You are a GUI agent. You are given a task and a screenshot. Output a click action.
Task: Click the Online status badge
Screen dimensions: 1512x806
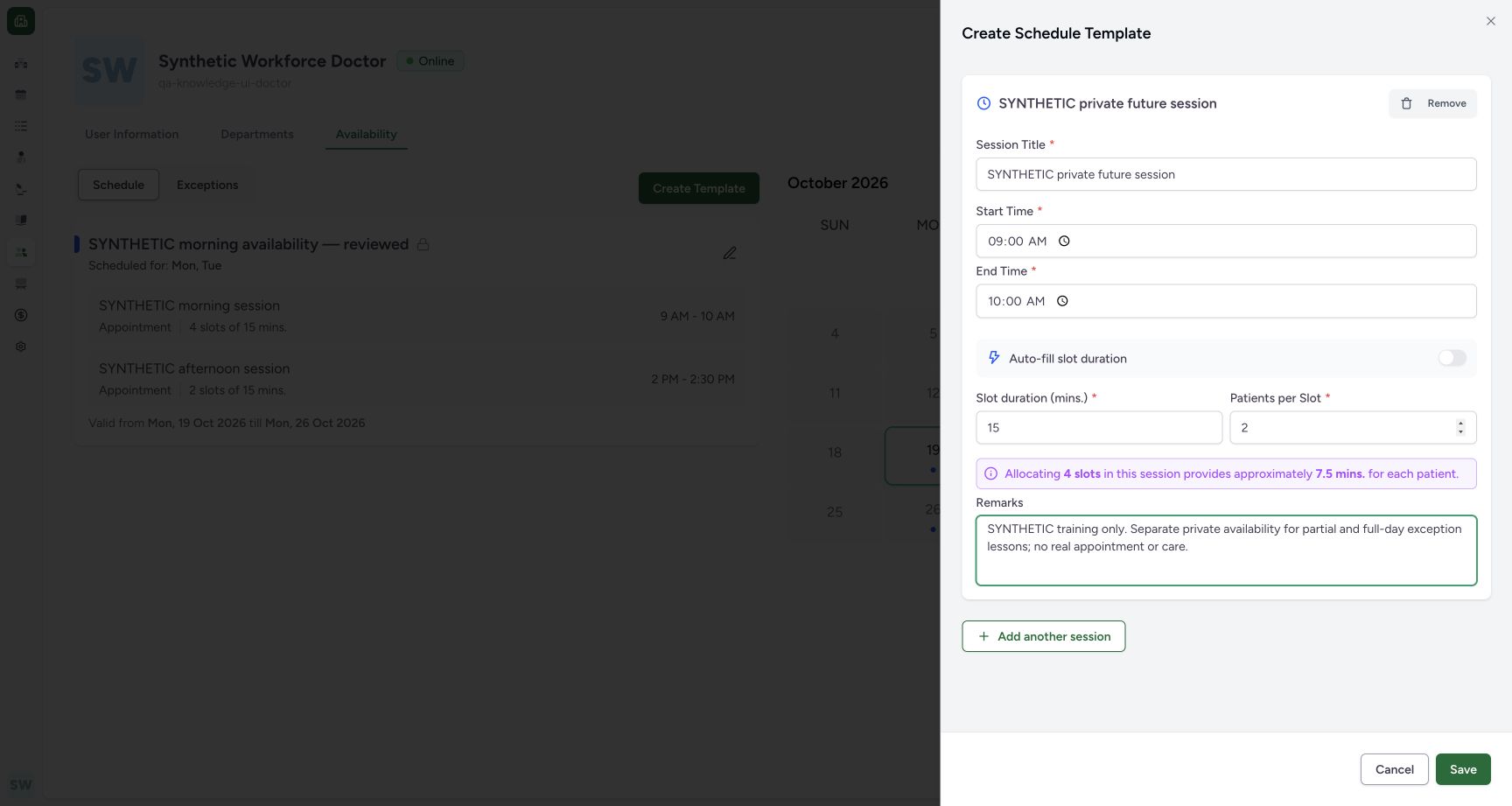(x=430, y=61)
